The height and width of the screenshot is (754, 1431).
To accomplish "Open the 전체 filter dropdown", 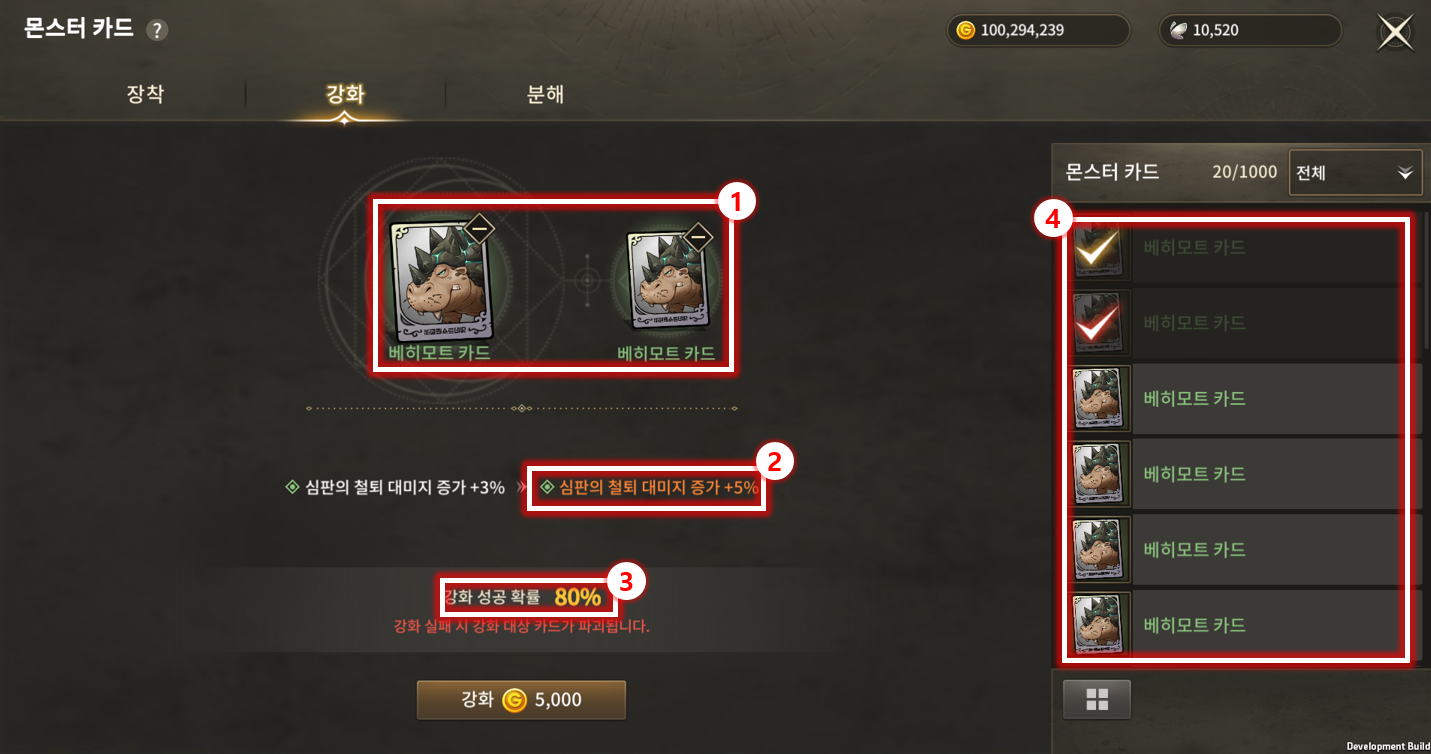I will pyautogui.click(x=1356, y=172).
